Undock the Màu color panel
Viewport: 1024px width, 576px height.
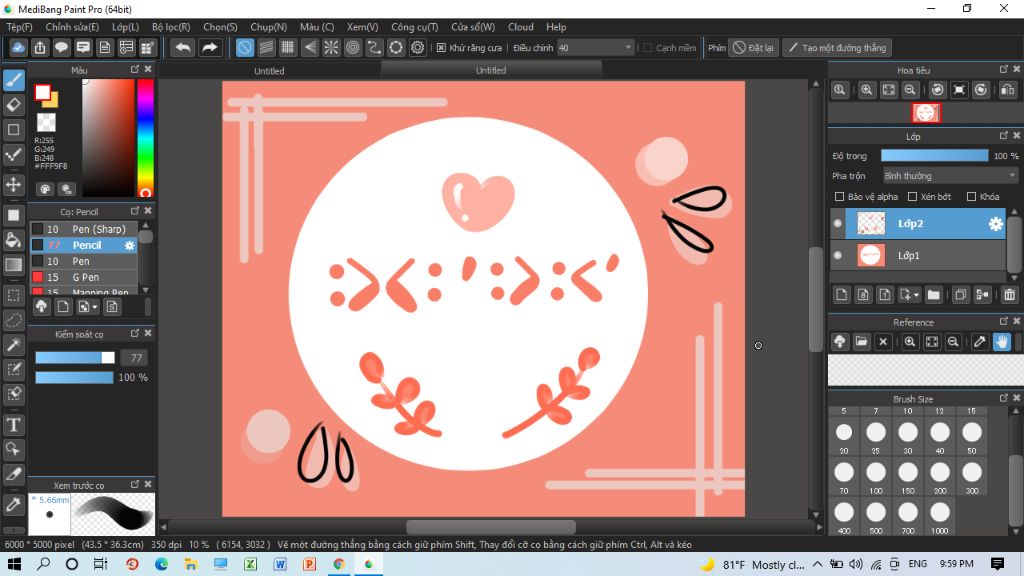pyautogui.click(x=135, y=69)
